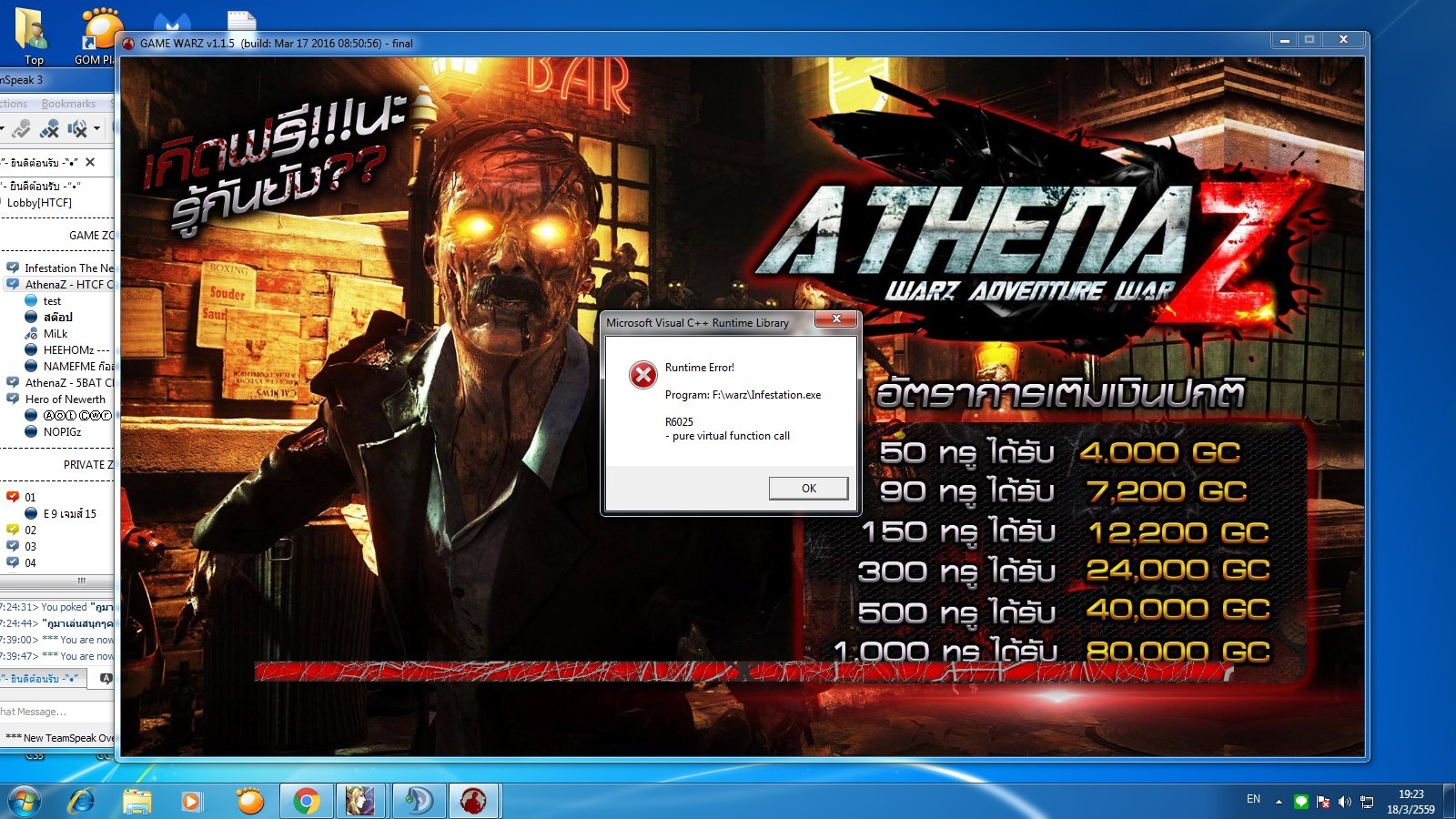Switch to the server chat tab
The image size is (1456, 819).
(43, 679)
